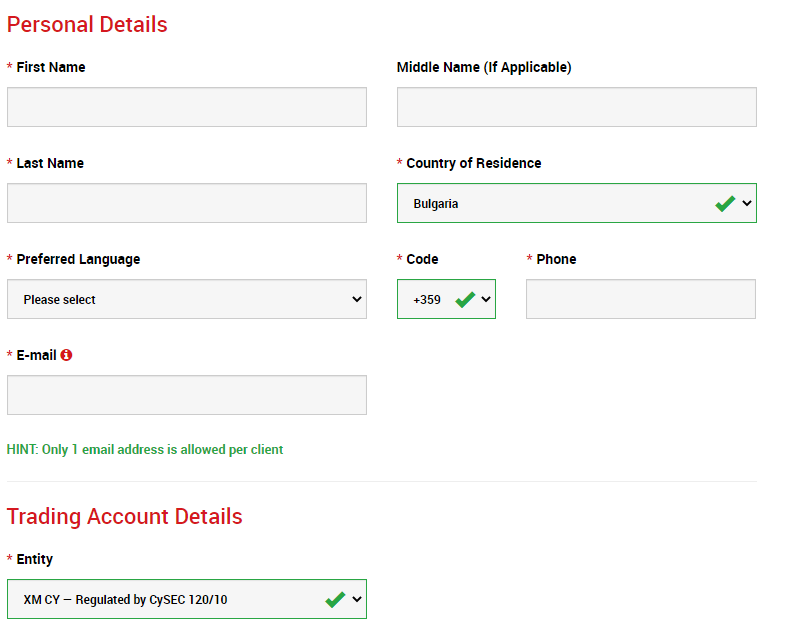807x631 pixels.
Task: Click into the Middle Name input box
Action: tap(576, 107)
